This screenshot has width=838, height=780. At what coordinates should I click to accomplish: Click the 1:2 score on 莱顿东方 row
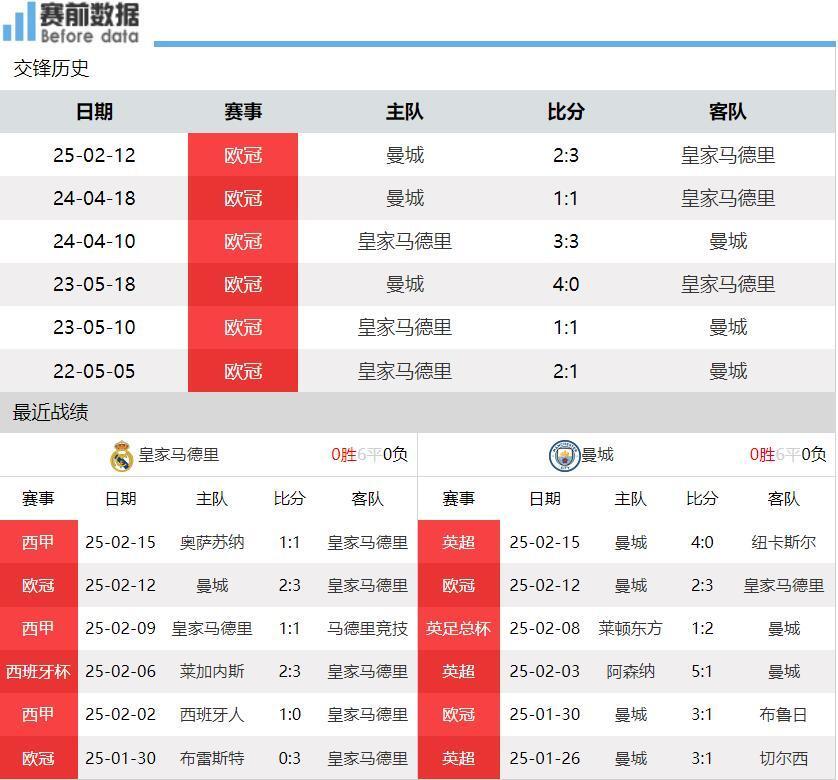coord(702,628)
